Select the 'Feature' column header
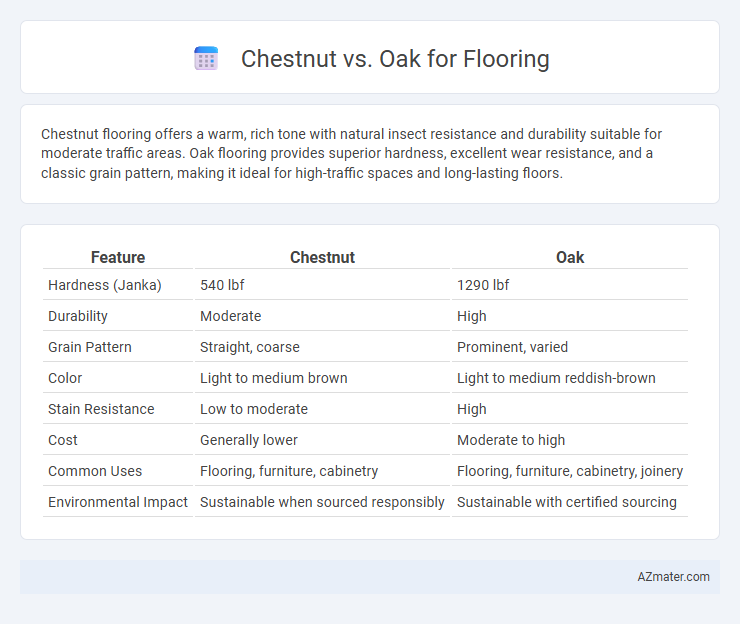 [x=118, y=257]
